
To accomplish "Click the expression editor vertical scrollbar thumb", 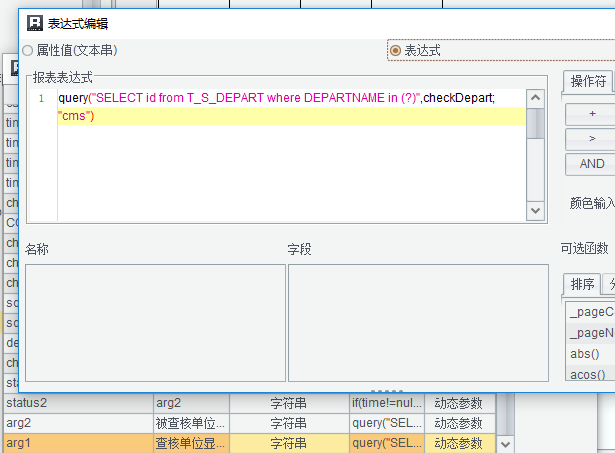I will [x=535, y=124].
